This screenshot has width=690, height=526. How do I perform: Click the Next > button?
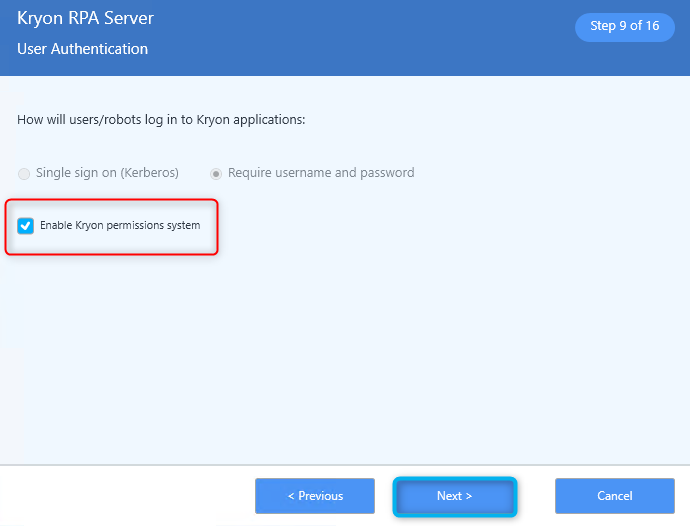(x=455, y=496)
